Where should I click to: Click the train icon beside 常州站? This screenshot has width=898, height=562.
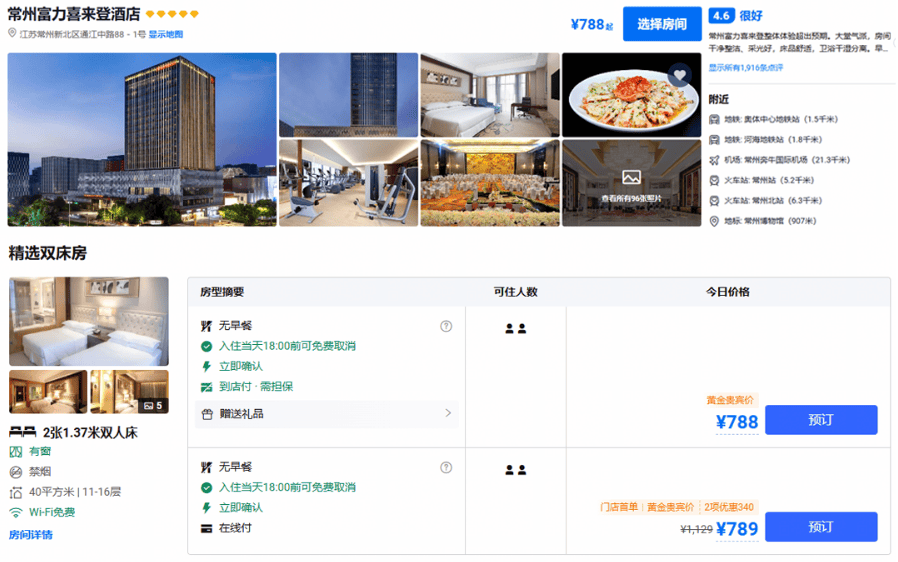coord(714,180)
